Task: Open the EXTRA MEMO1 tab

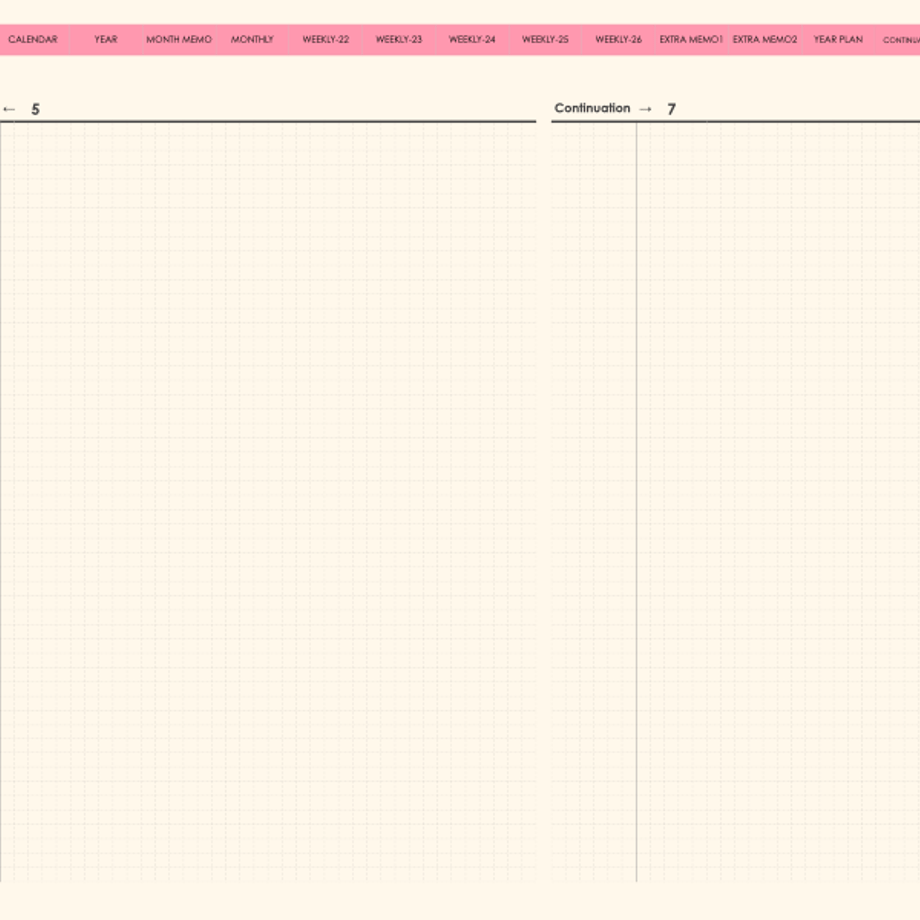Action: click(691, 39)
